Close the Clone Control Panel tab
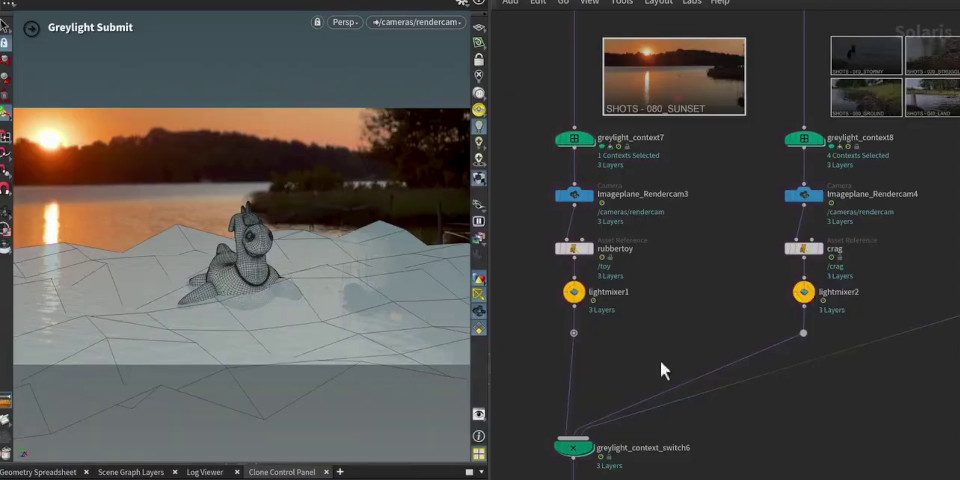 pyautogui.click(x=326, y=472)
